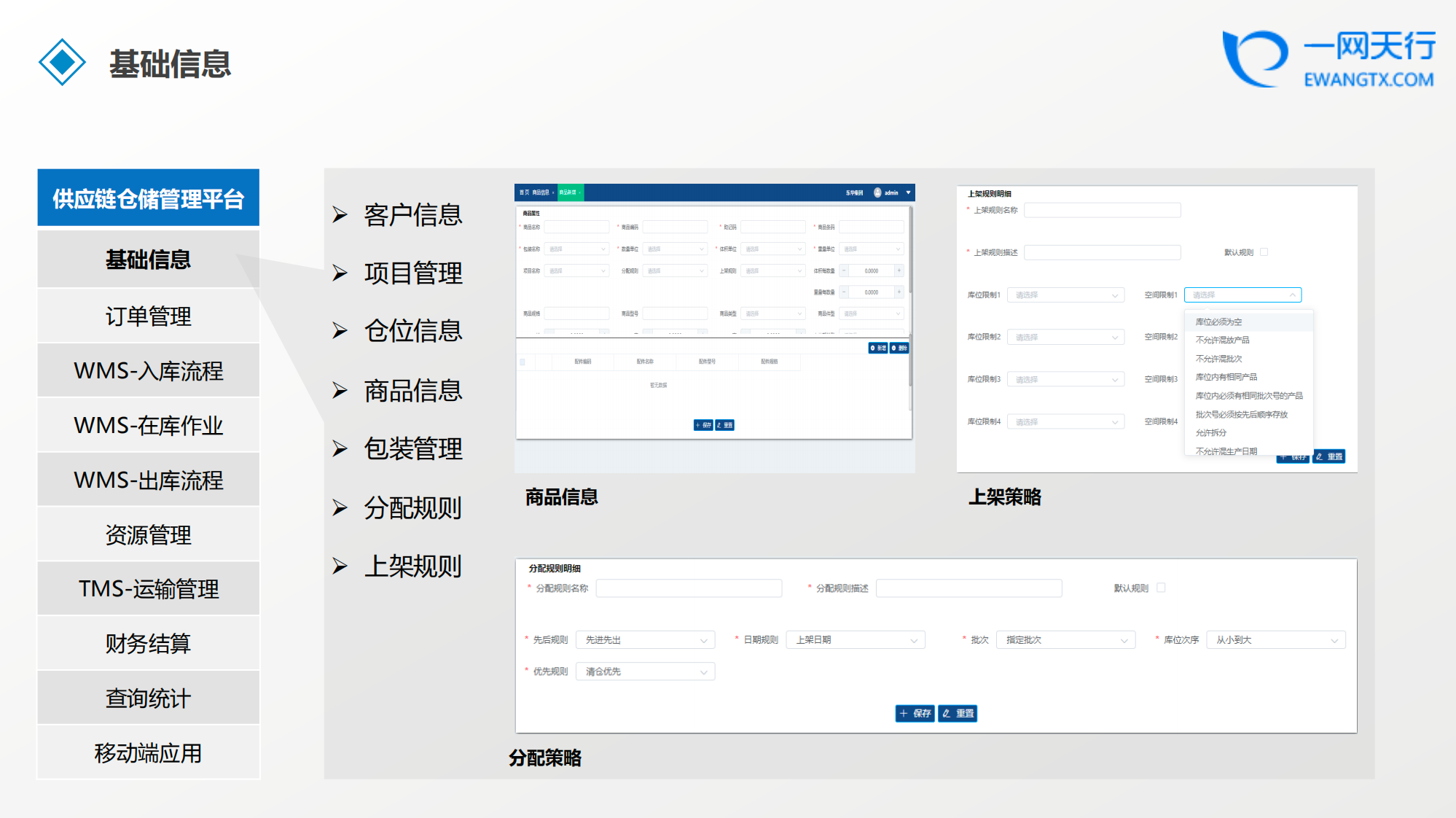Click the arrow bullet next to 客户信息
The image size is (1456, 818).
pyautogui.click(x=340, y=214)
